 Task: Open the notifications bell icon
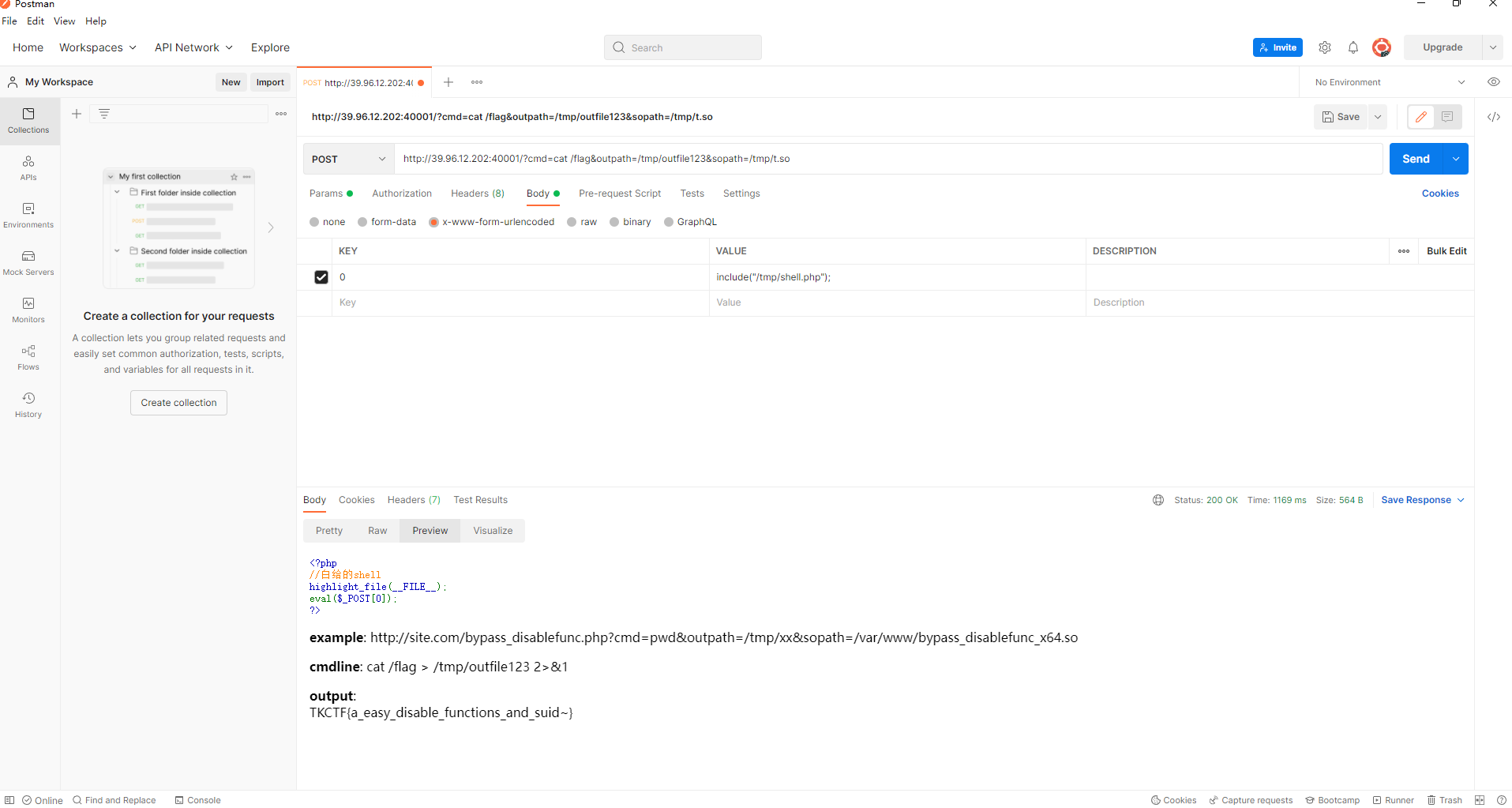[1353, 47]
